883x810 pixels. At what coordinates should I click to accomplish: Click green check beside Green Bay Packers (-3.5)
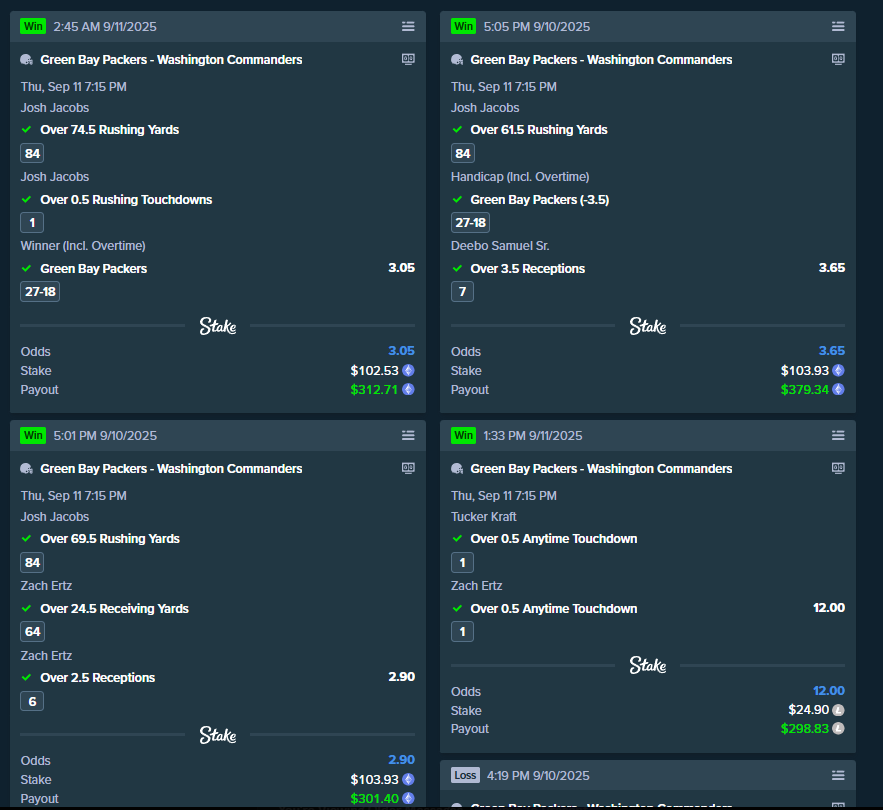tap(457, 199)
